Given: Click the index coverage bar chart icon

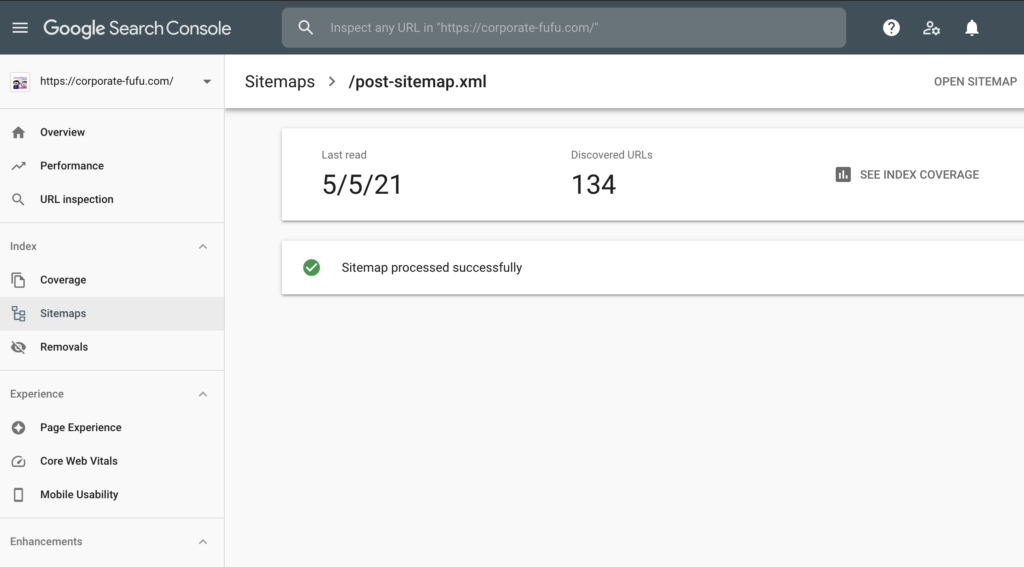Looking at the screenshot, I should [843, 174].
